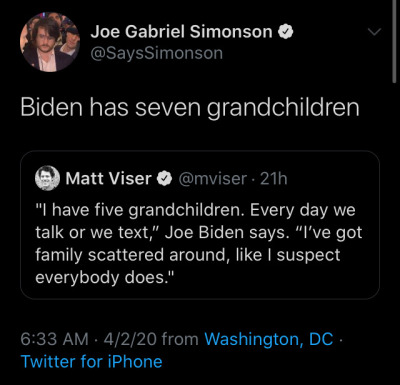
Task: Open the Joe Gabriel Simonson display name
Action: point(181,32)
